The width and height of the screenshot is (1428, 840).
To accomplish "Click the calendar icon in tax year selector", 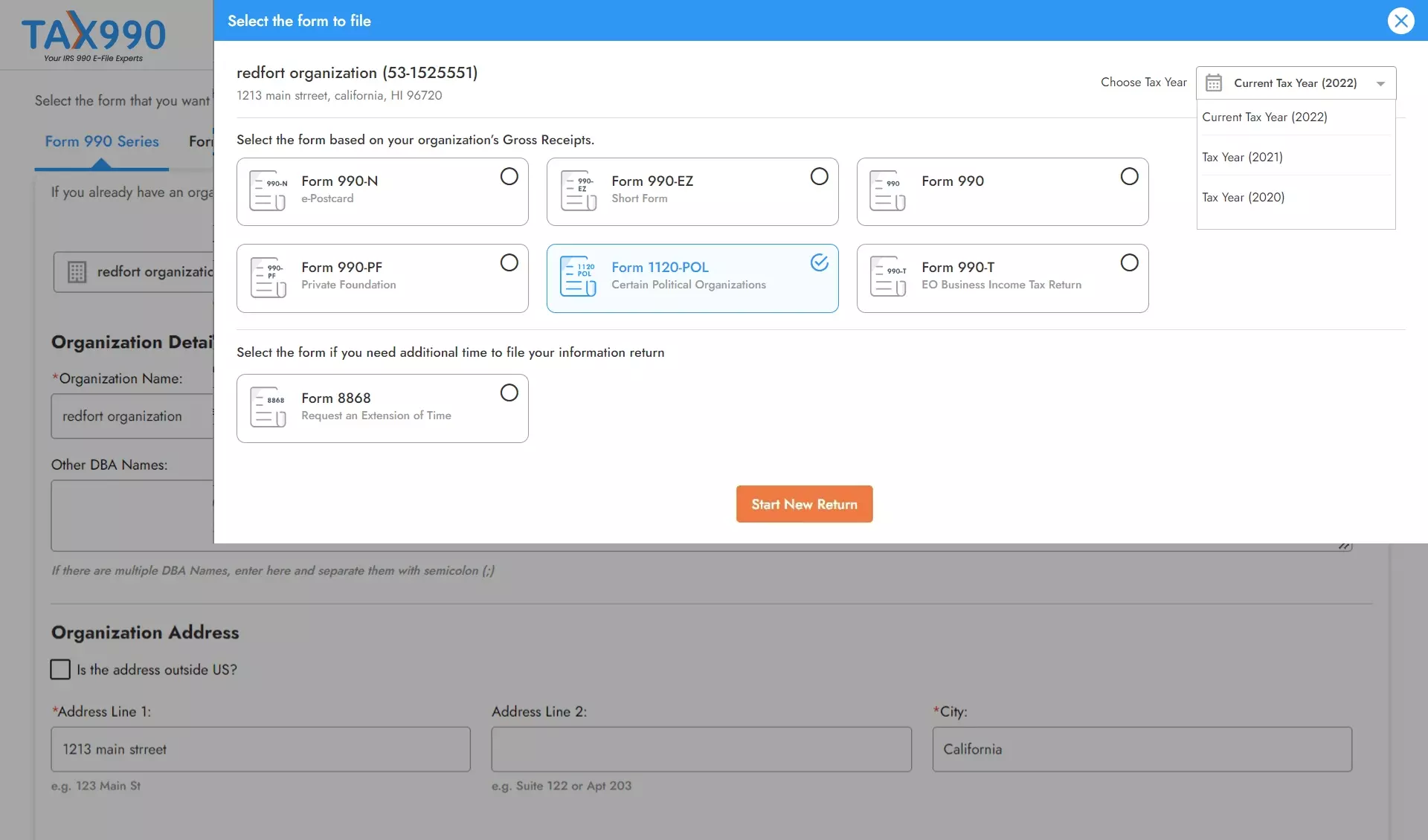I will [x=1214, y=83].
